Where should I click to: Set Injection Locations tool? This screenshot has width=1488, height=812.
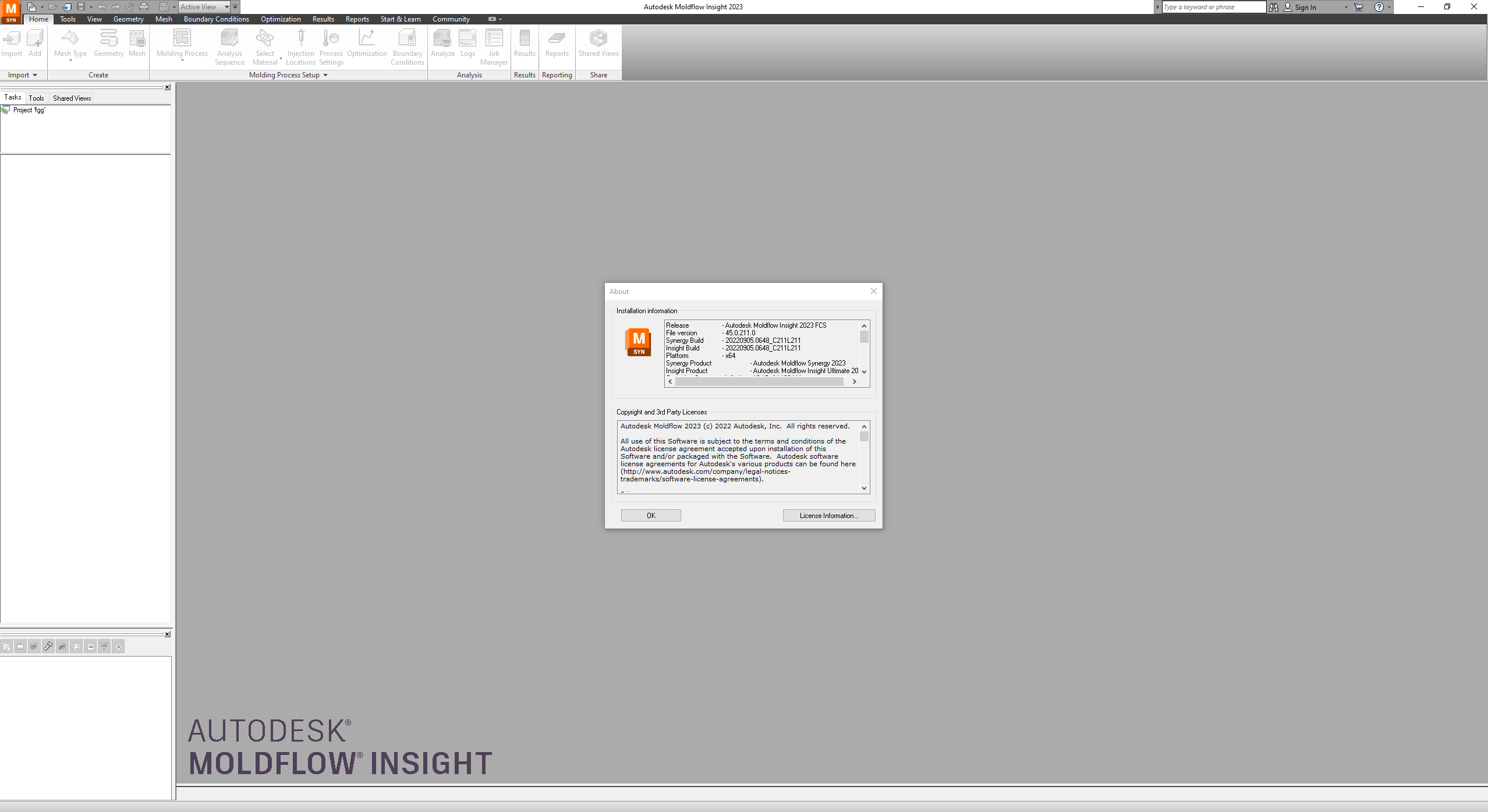tap(300, 47)
